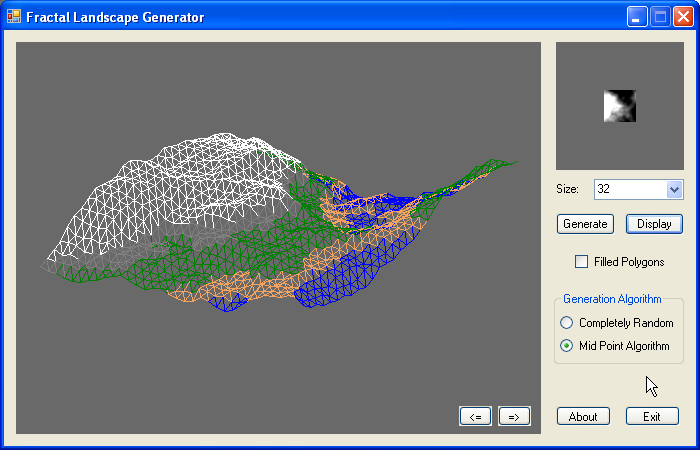Rotate landscape right with => button
Image resolution: width=700 pixels, height=450 pixels.
(x=514, y=417)
